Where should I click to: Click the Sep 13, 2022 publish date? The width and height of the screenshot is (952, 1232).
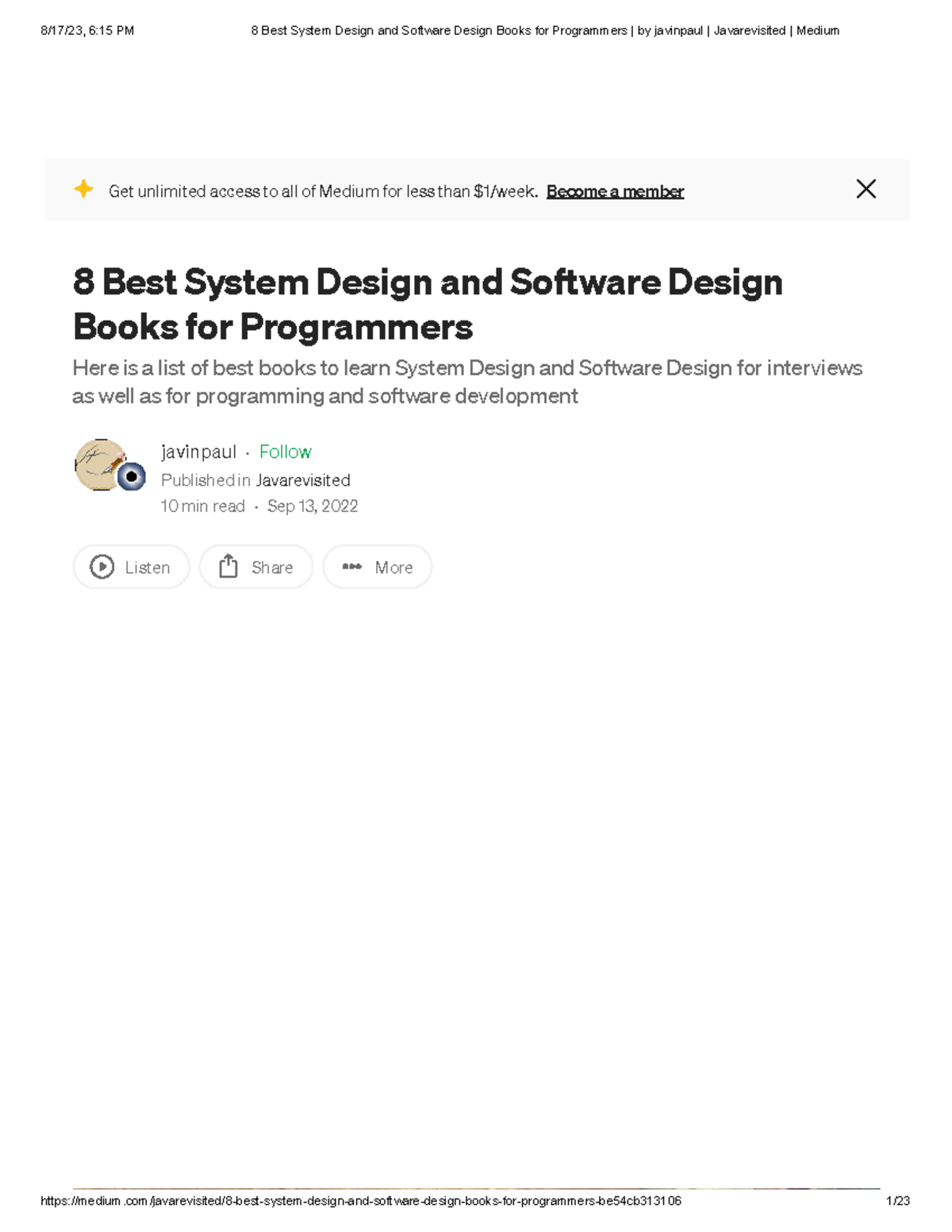313,506
